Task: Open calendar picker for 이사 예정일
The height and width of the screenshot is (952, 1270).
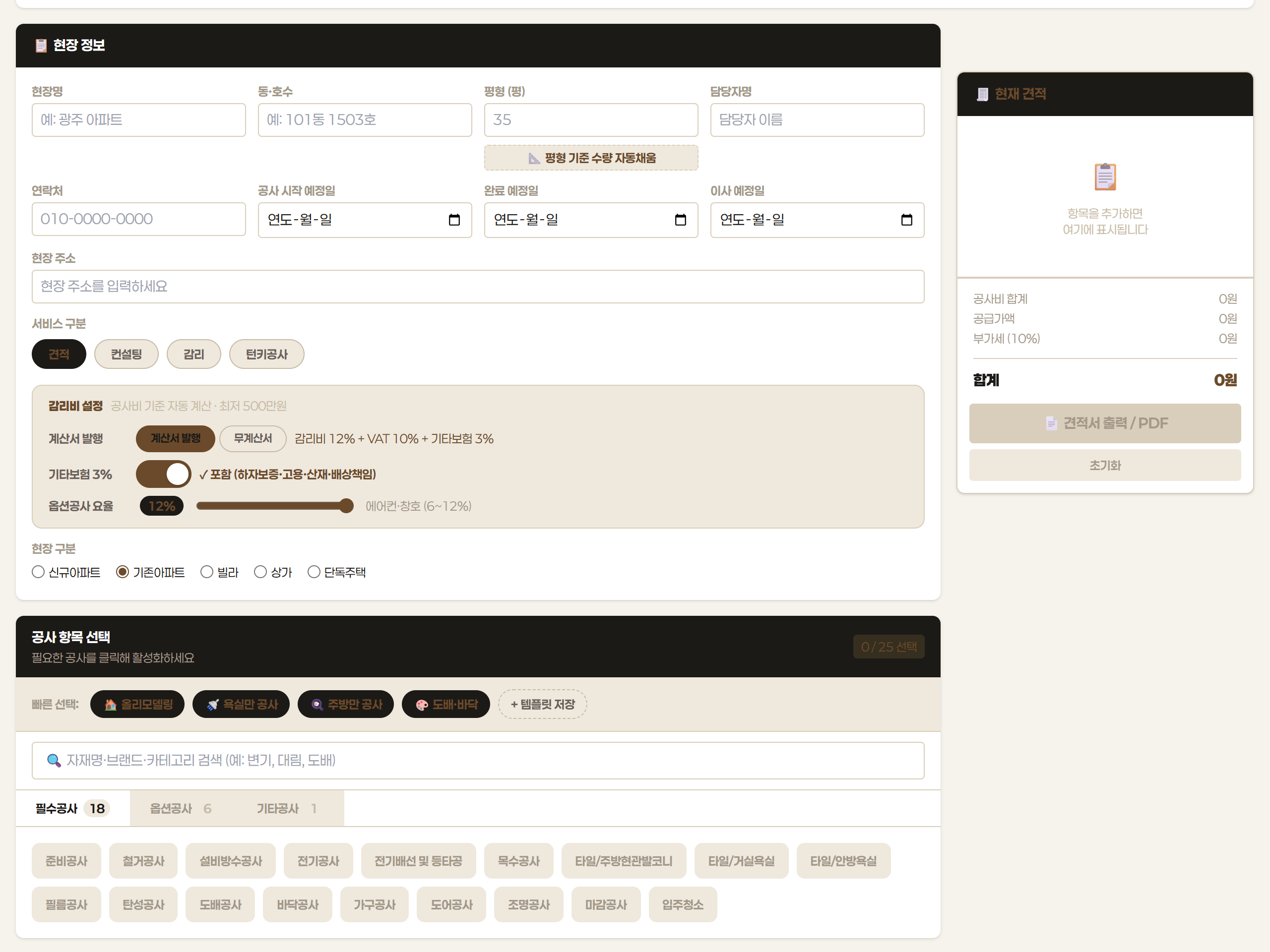Action: (906, 220)
